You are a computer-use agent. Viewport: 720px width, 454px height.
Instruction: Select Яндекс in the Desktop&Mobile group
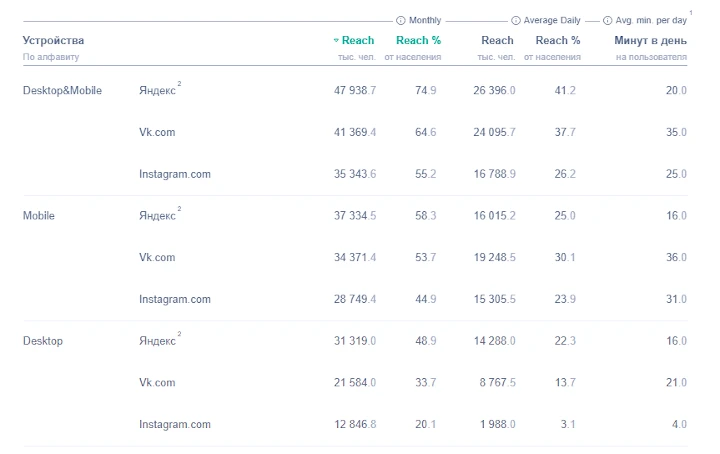tap(156, 91)
